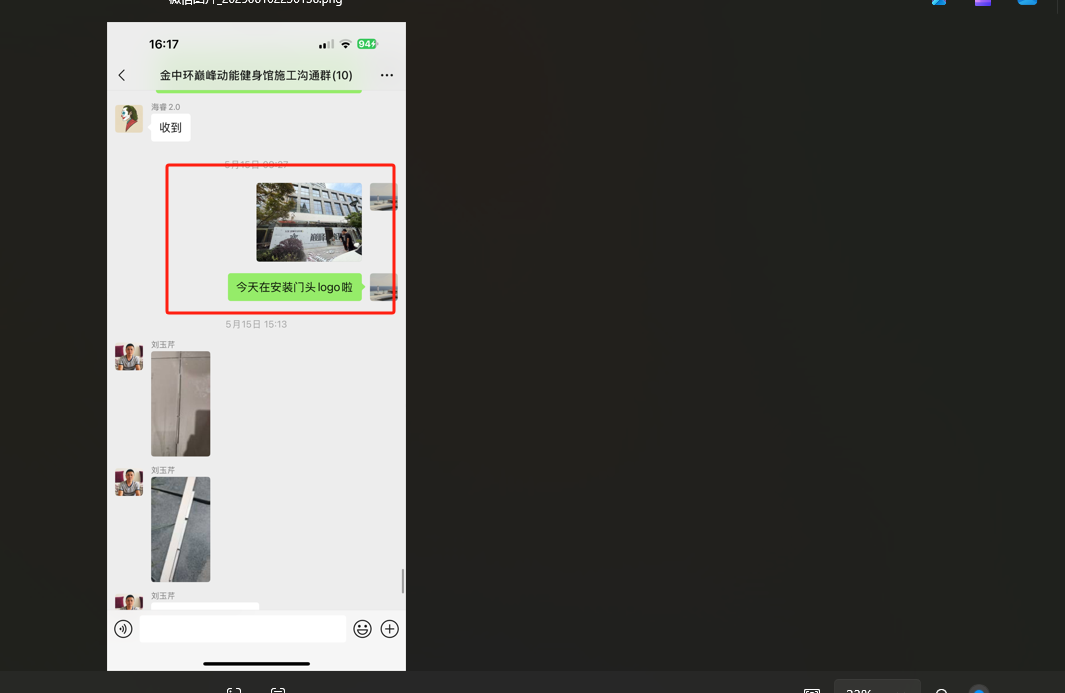Switch to voice input mode icon

[123, 629]
